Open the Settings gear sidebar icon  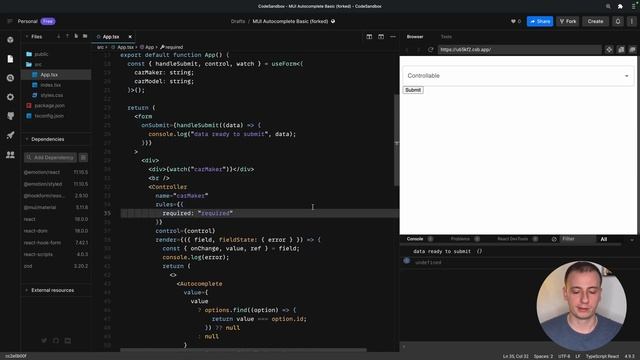pos(10,97)
